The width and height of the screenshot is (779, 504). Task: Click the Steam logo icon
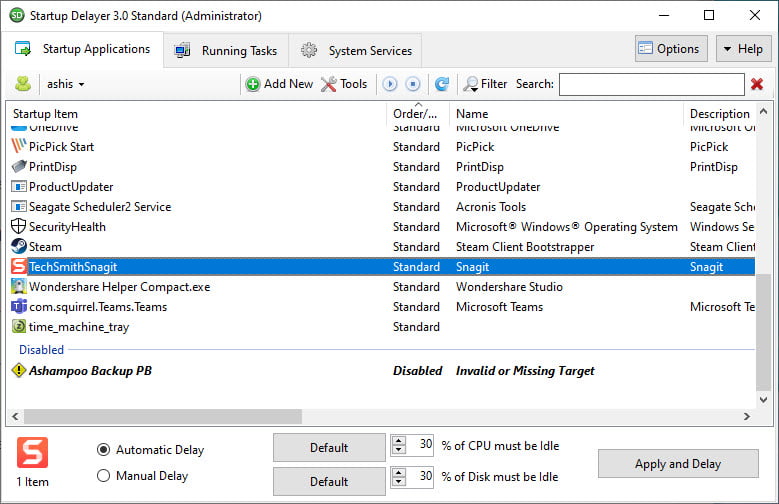pos(18,246)
